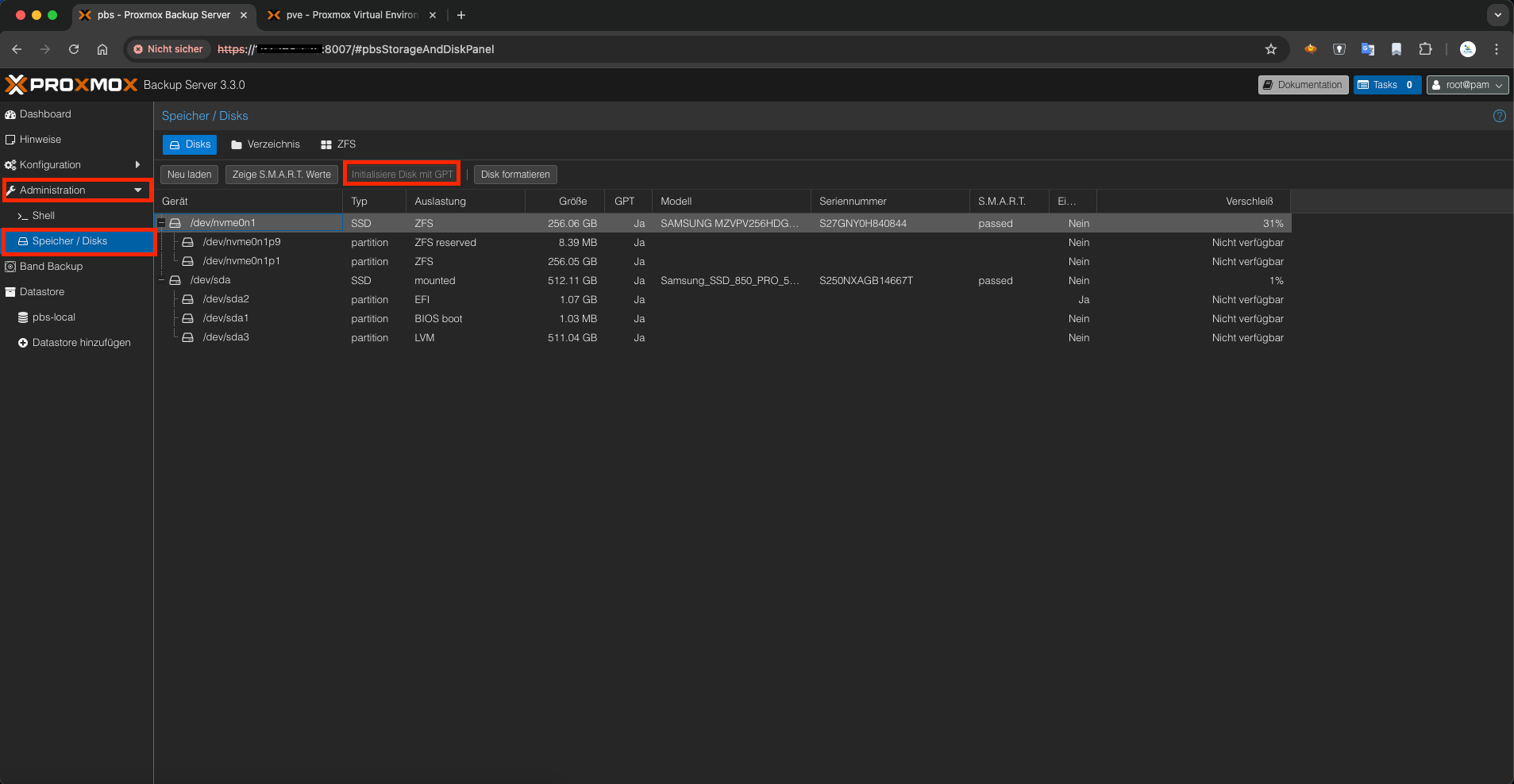Image resolution: width=1514 pixels, height=784 pixels.
Task: Open the root@pam user dropdown
Action: pyautogui.click(x=1466, y=85)
